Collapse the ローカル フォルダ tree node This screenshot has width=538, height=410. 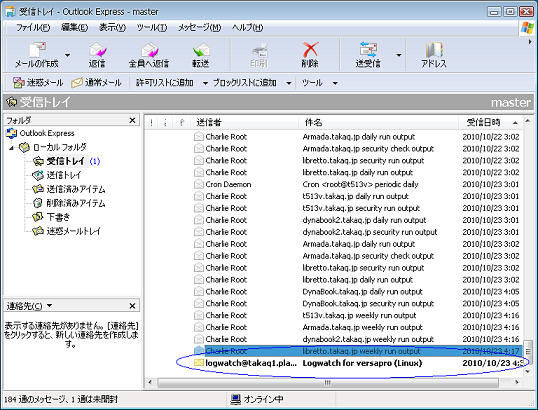(x=12, y=148)
